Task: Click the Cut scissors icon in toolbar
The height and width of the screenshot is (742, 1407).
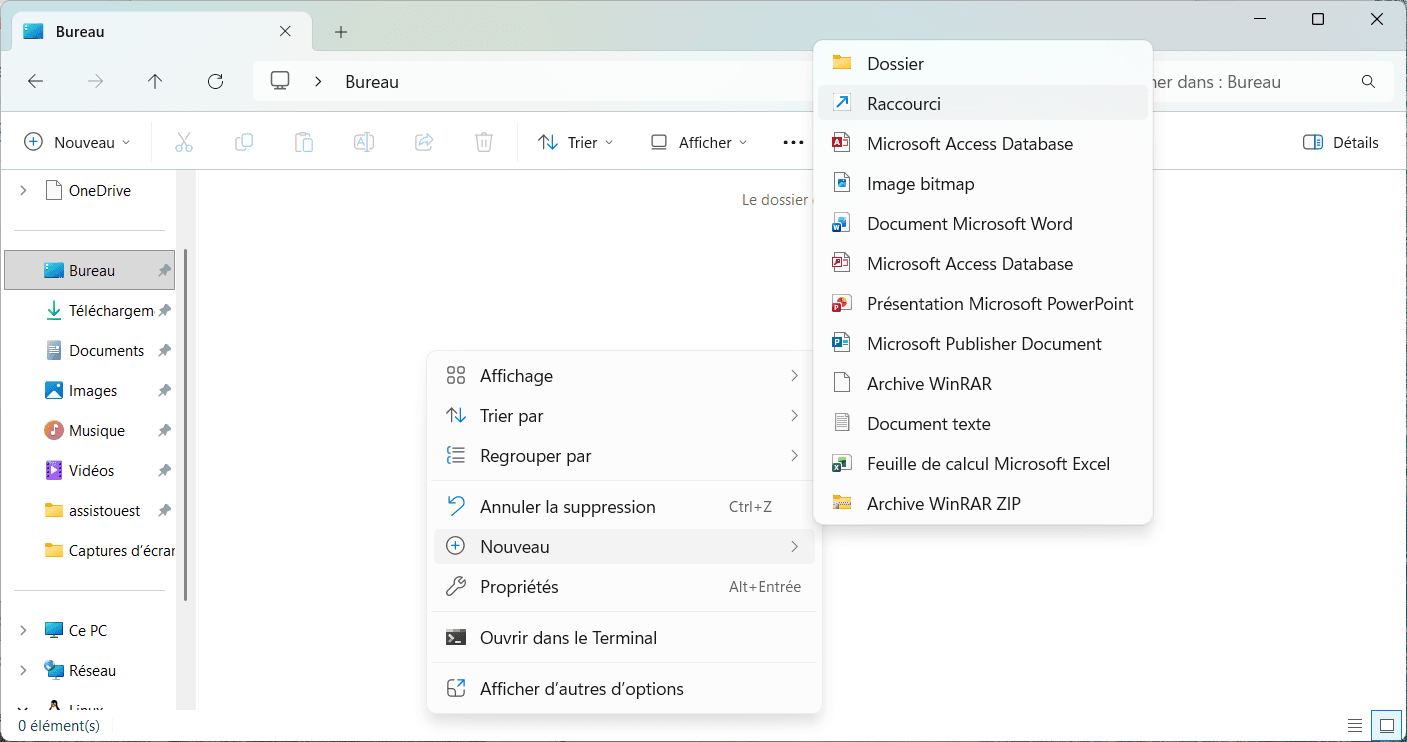Action: tap(183, 143)
